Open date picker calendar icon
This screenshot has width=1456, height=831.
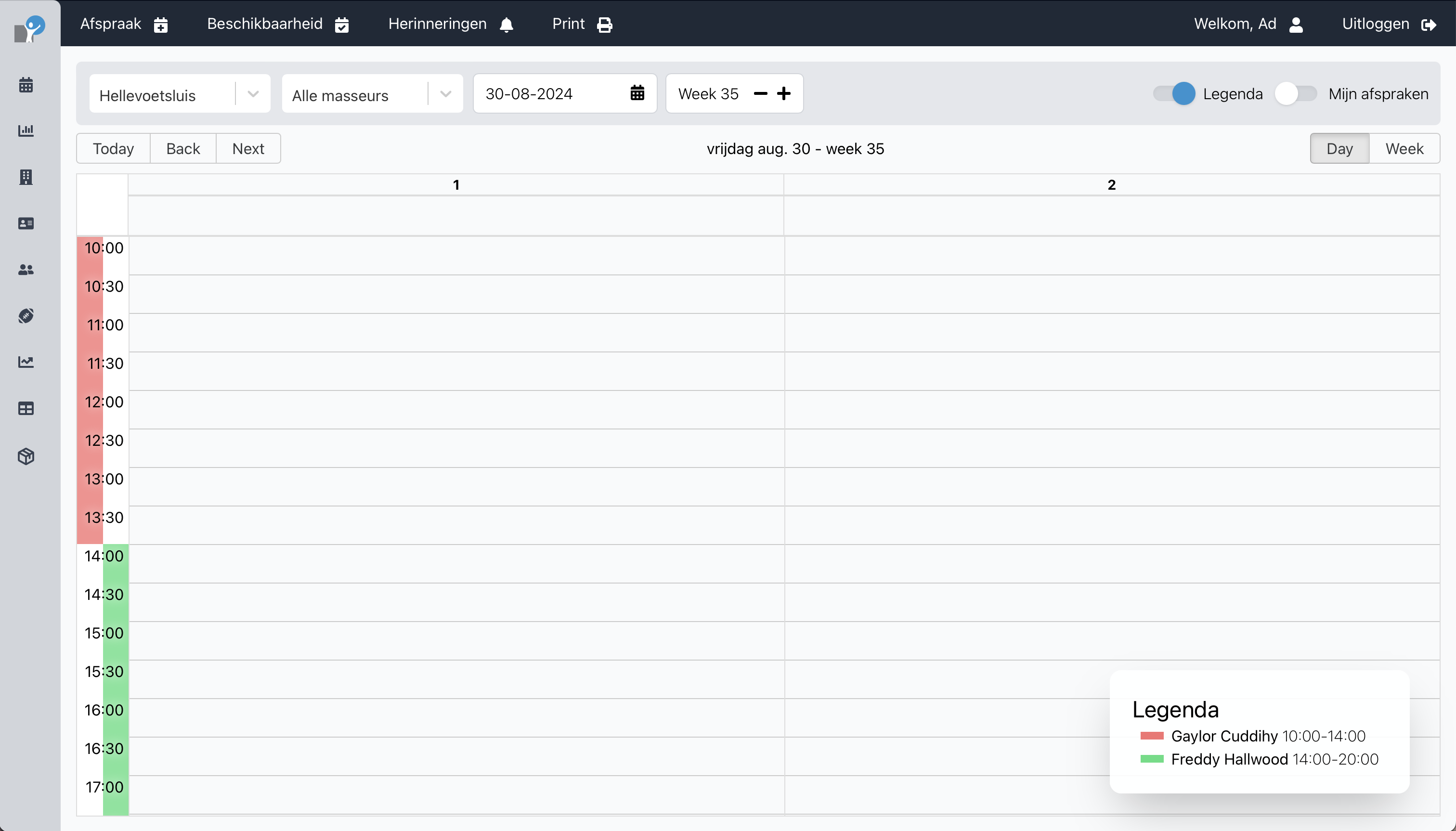coord(637,93)
